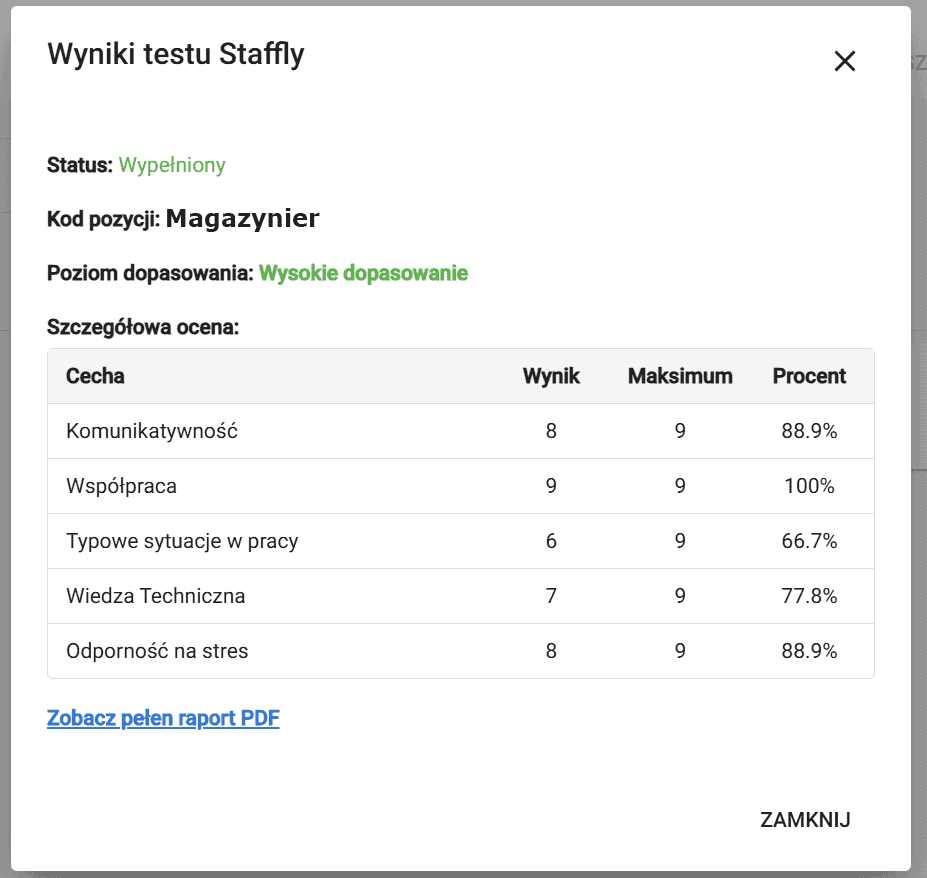This screenshot has width=927, height=878.
Task: Click the Maksimum column header
Action: tap(680, 376)
